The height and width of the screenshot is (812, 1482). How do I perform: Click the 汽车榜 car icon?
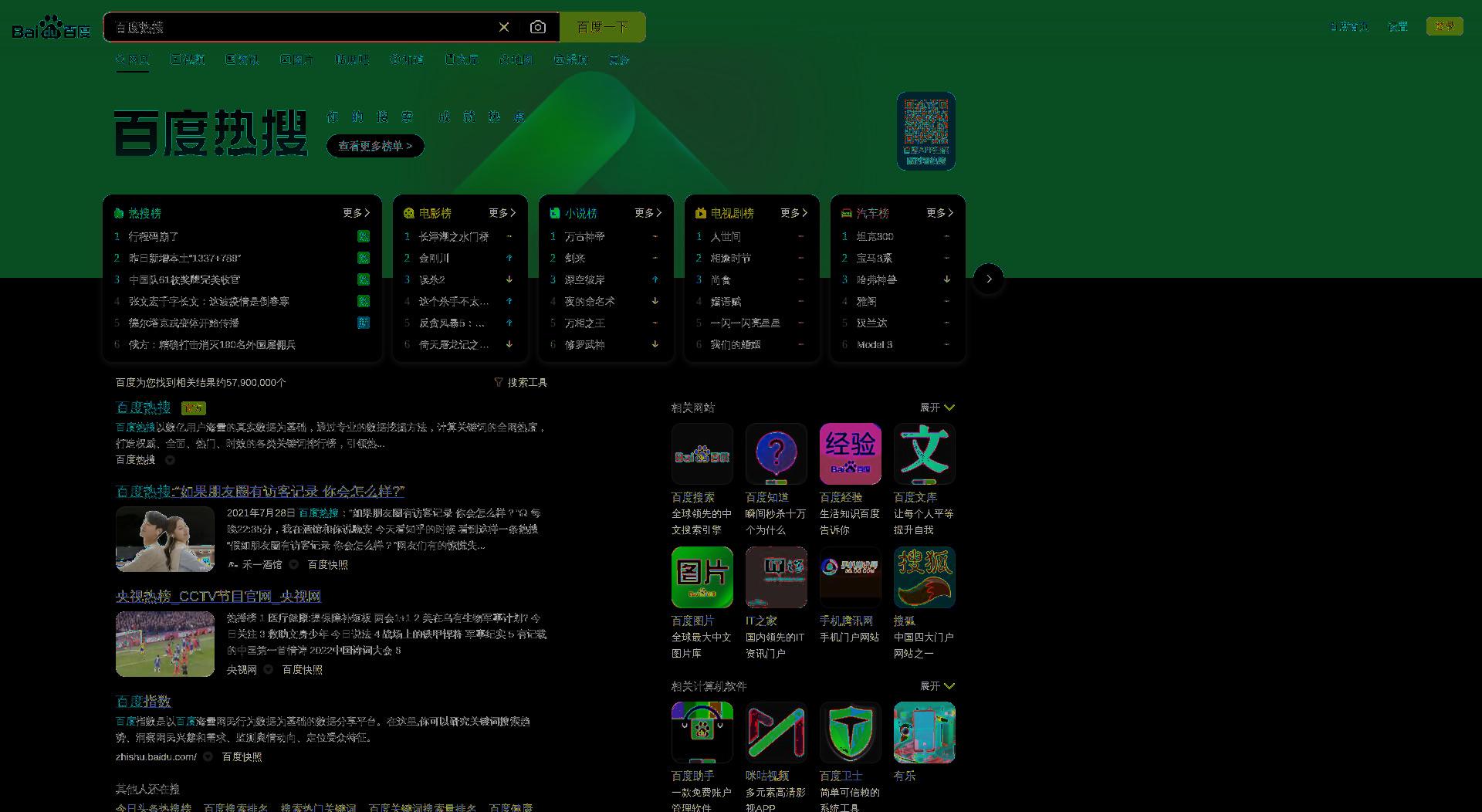[x=847, y=213]
